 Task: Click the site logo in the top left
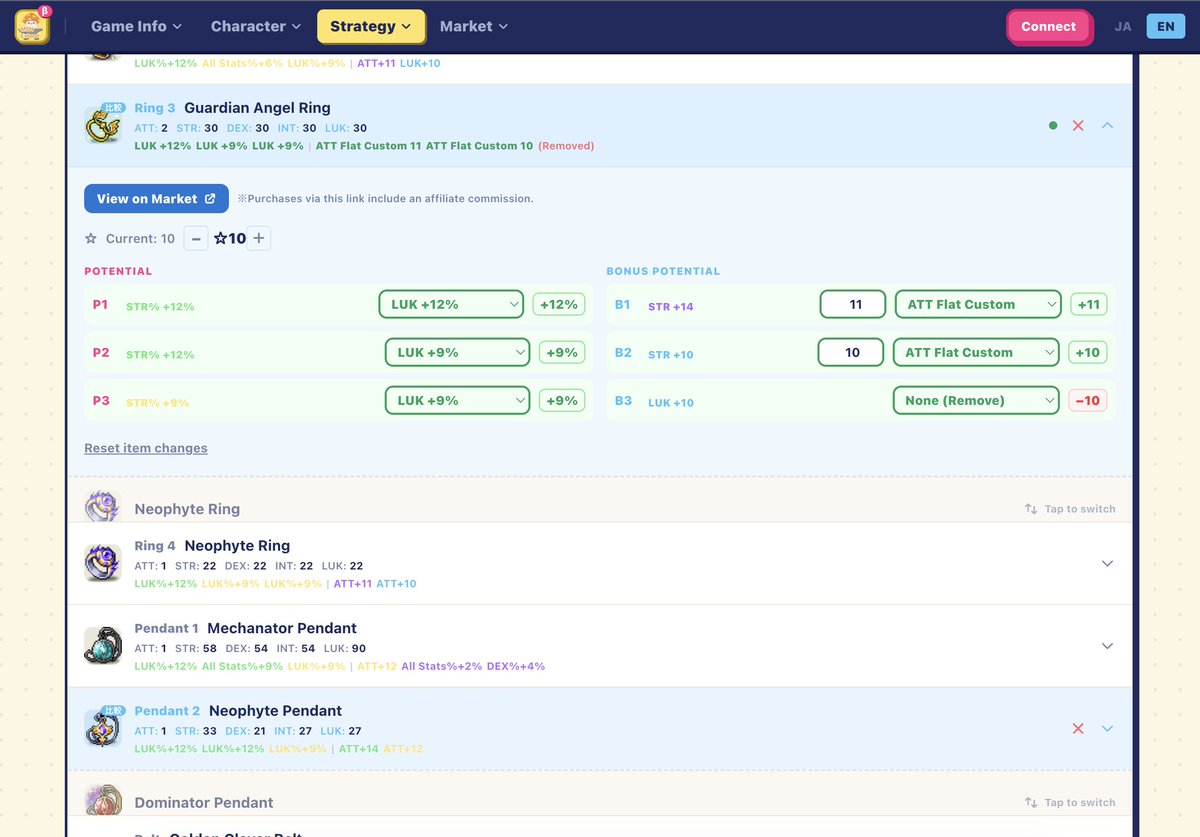33,27
